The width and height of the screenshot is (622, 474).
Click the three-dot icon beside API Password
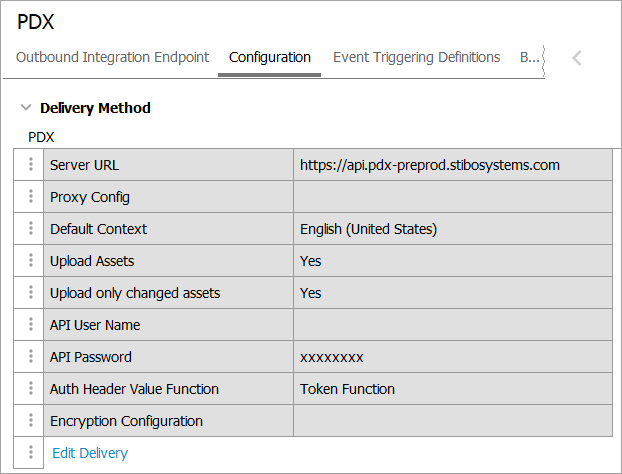pyautogui.click(x=31, y=357)
